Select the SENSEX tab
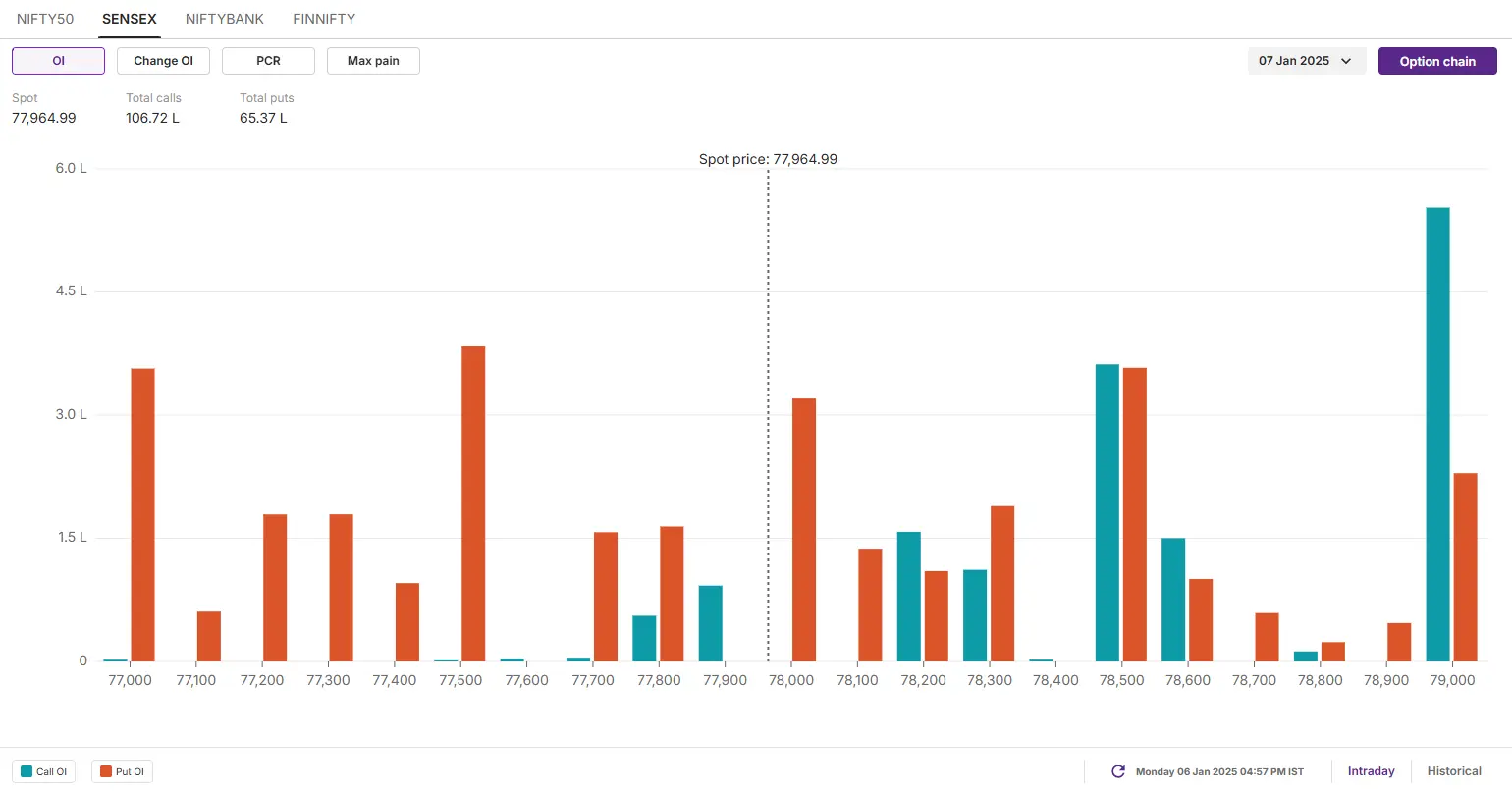The height and width of the screenshot is (791, 1512). pos(130,19)
